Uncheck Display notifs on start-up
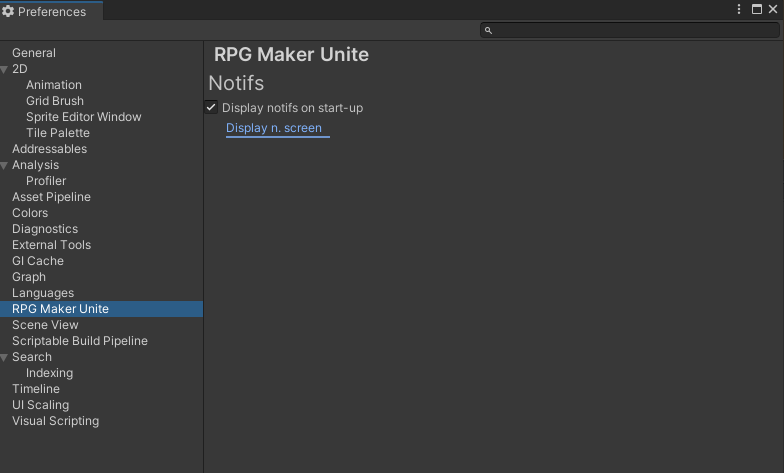 (x=211, y=107)
